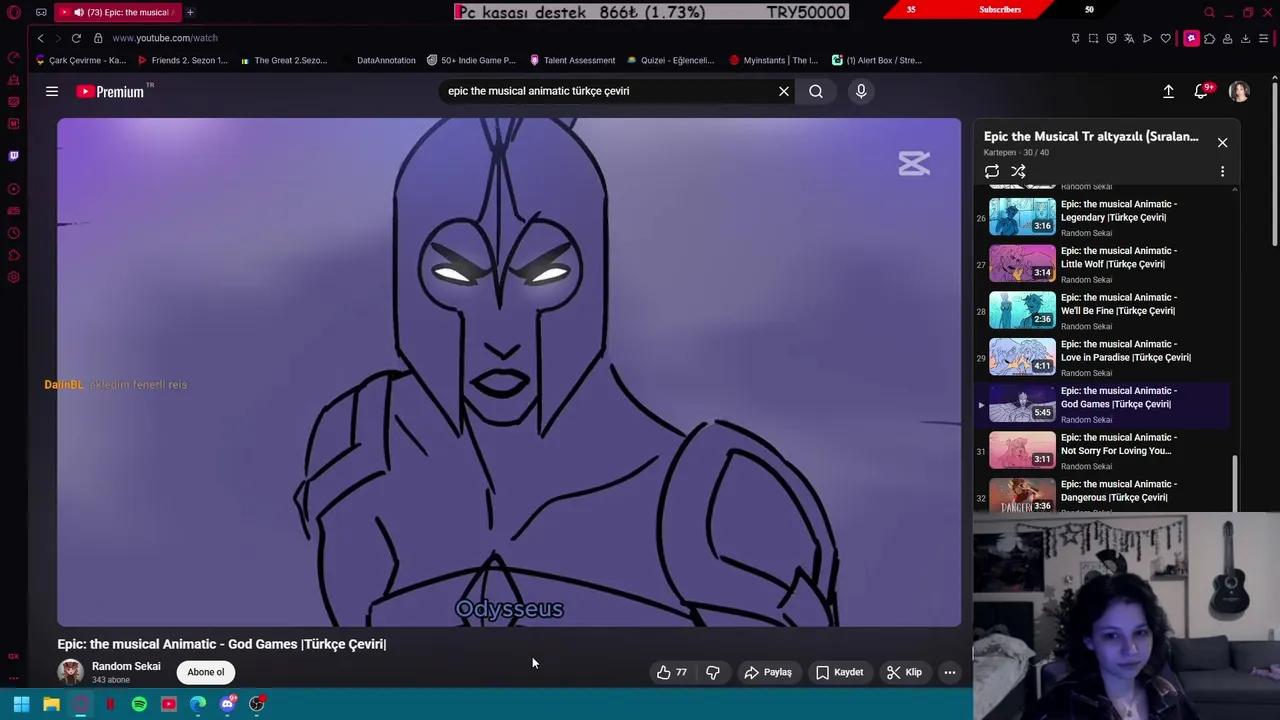Run search with the magnifier button
This screenshot has width=1280, height=720.
816,91
